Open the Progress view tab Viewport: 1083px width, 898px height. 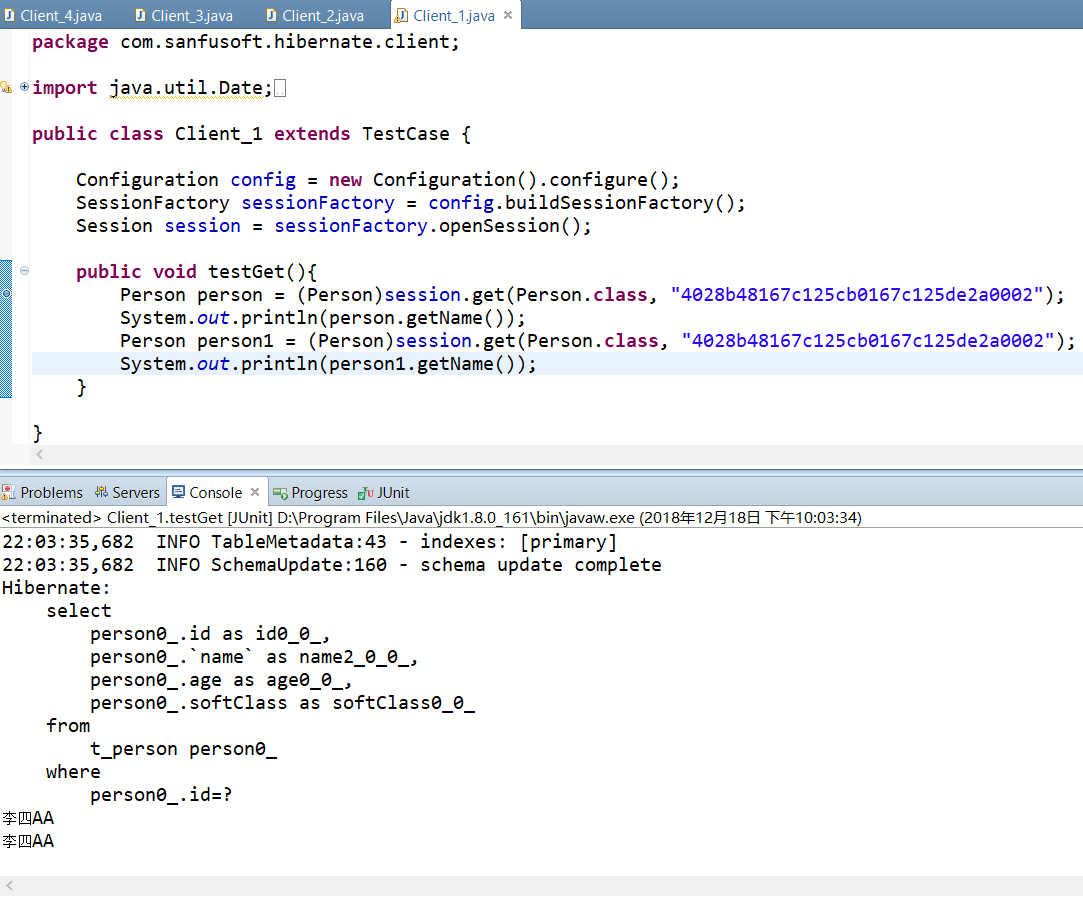[311, 493]
